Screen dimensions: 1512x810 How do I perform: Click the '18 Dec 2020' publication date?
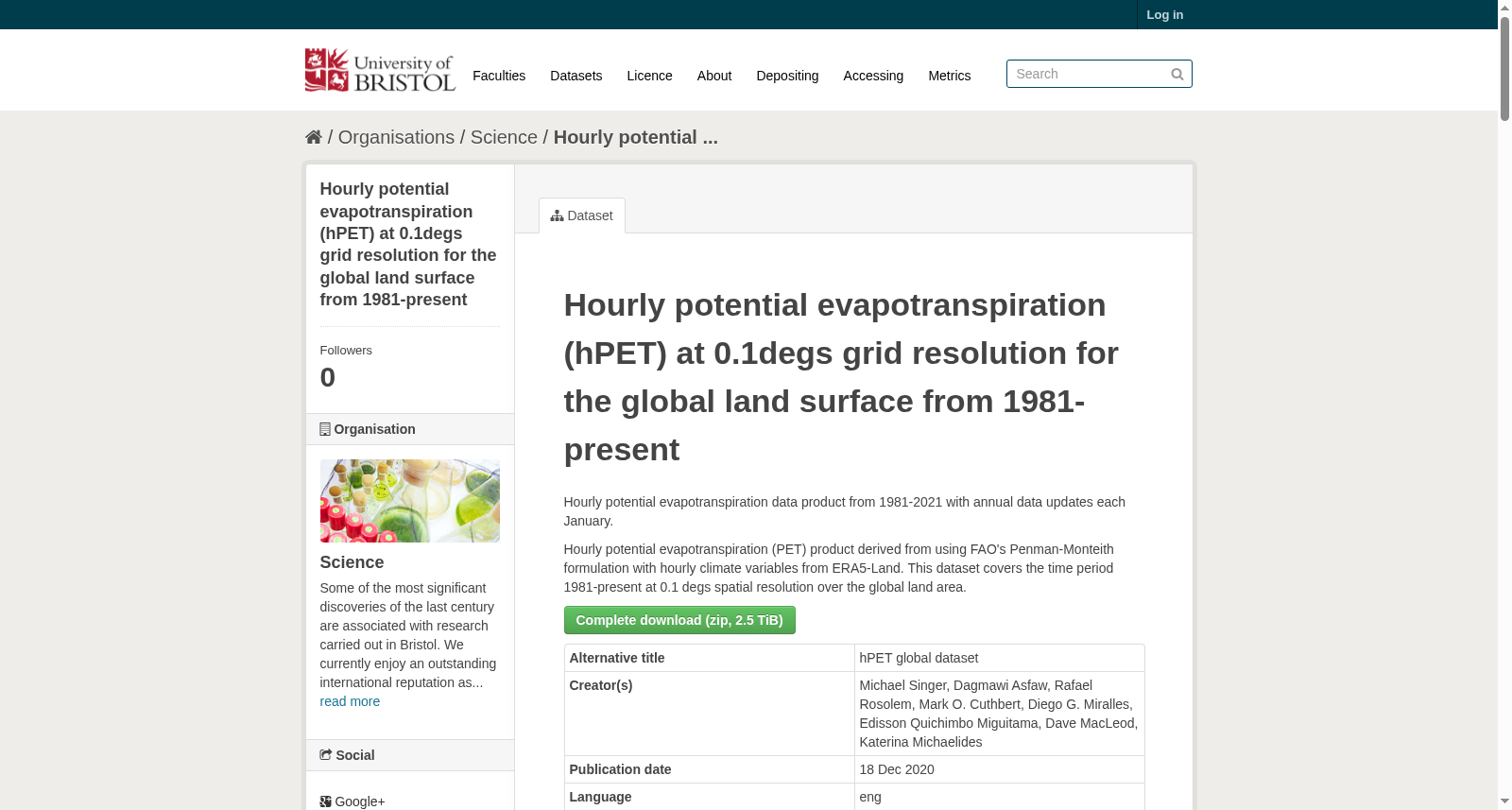pos(897,769)
